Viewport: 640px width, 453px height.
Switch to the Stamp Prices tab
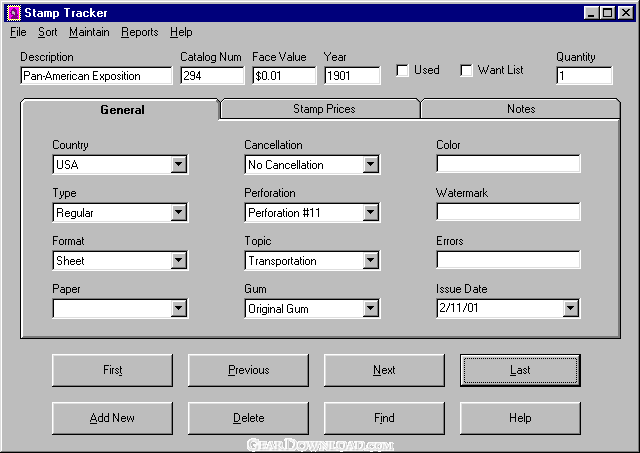click(323, 109)
